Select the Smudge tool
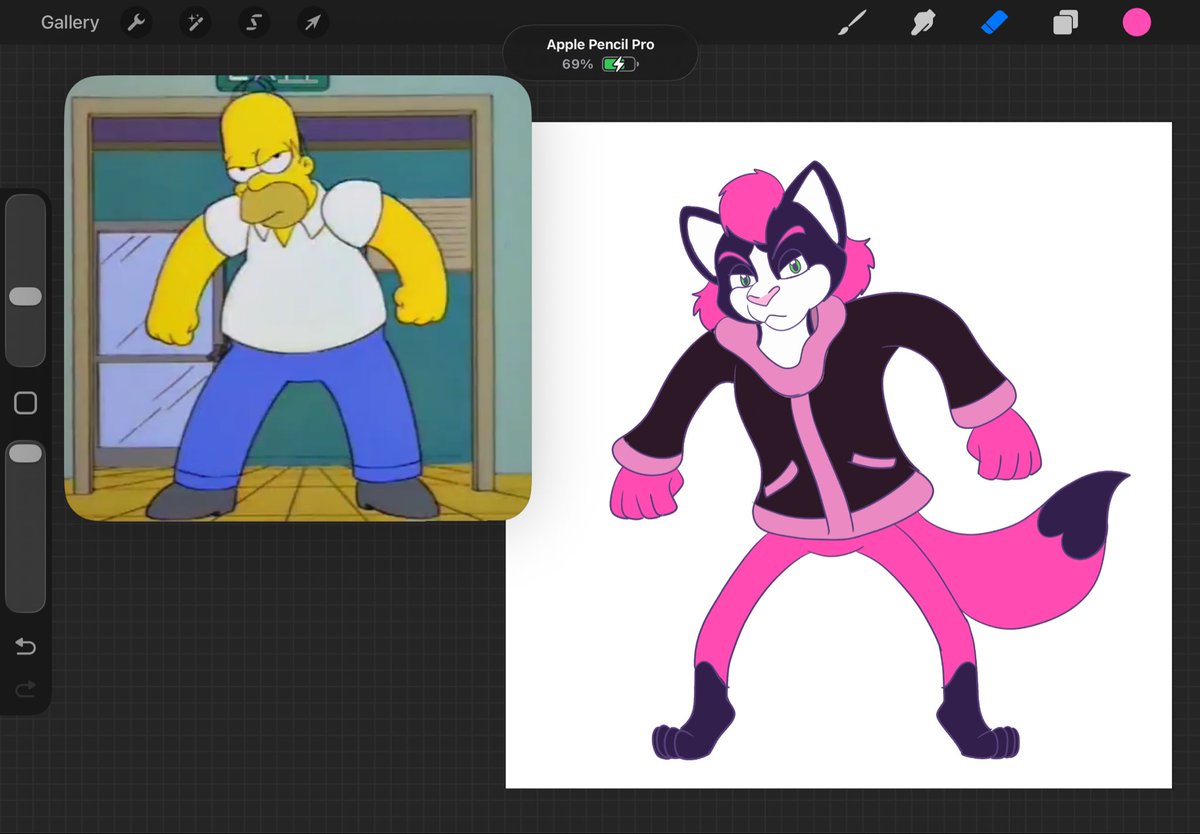 click(922, 22)
